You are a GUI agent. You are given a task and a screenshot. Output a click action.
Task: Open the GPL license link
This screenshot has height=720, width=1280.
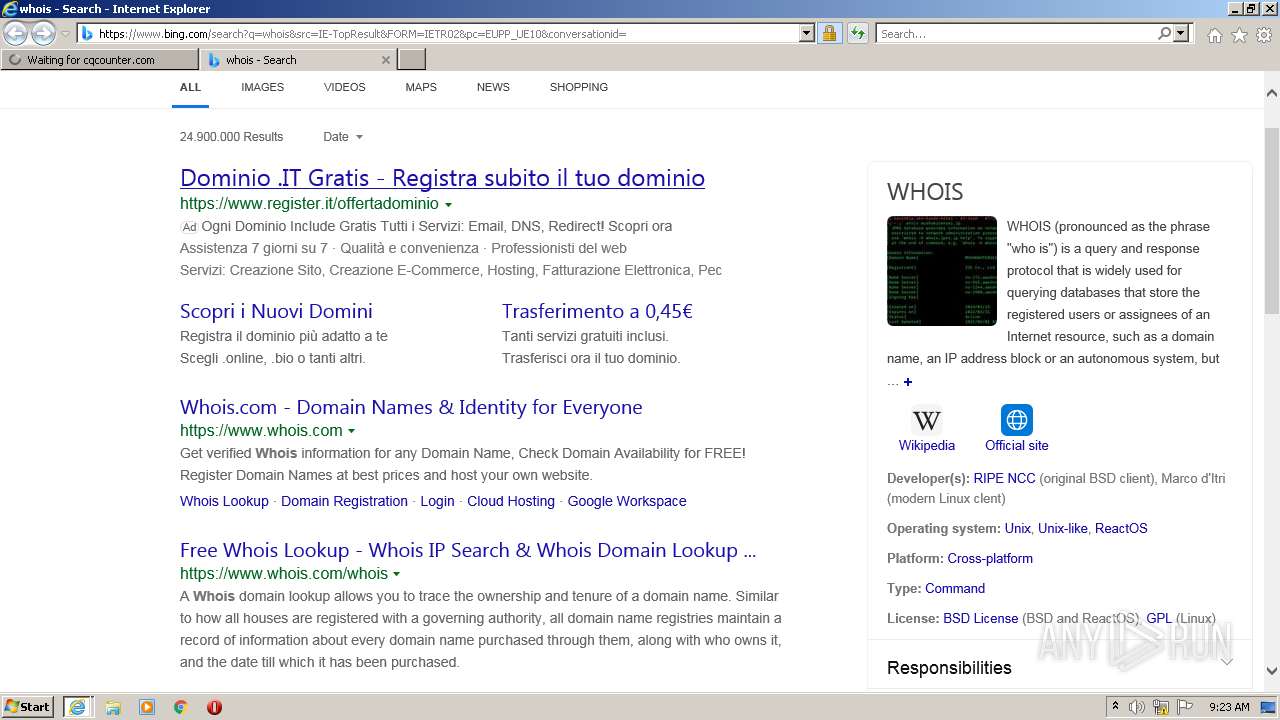tap(1159, 619)
